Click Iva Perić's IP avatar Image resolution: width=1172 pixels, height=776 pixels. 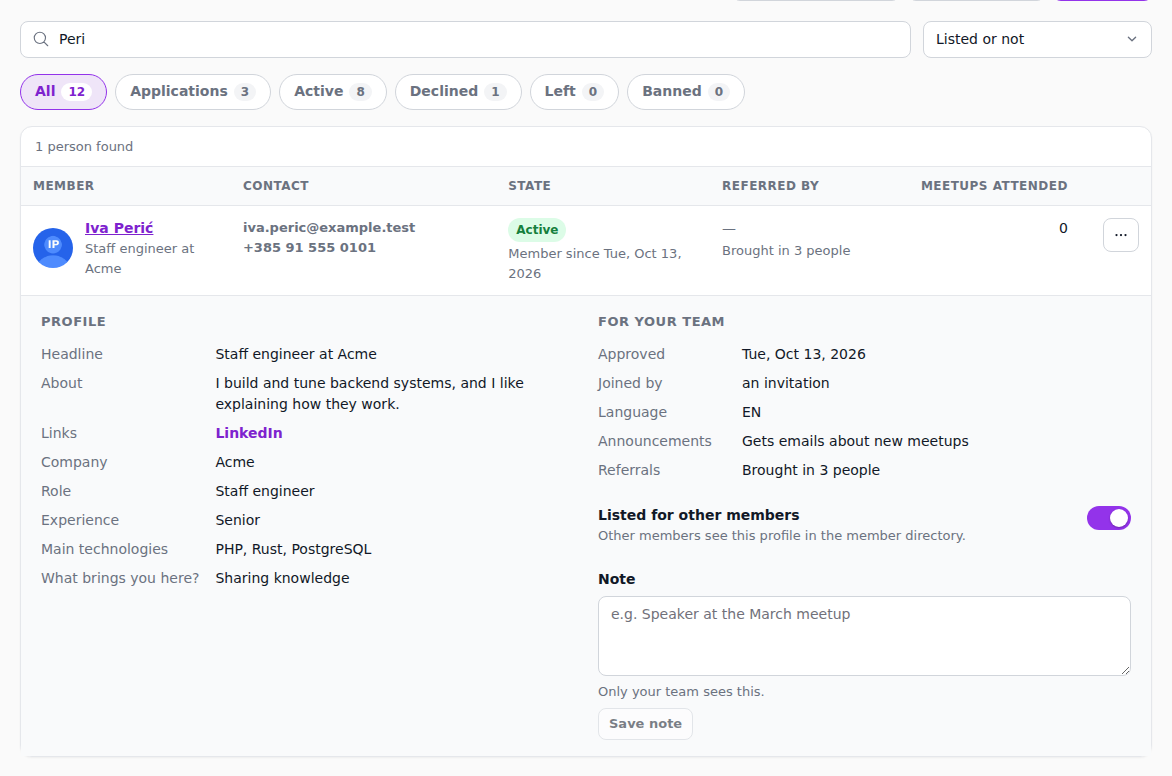(x=53, y=247)
